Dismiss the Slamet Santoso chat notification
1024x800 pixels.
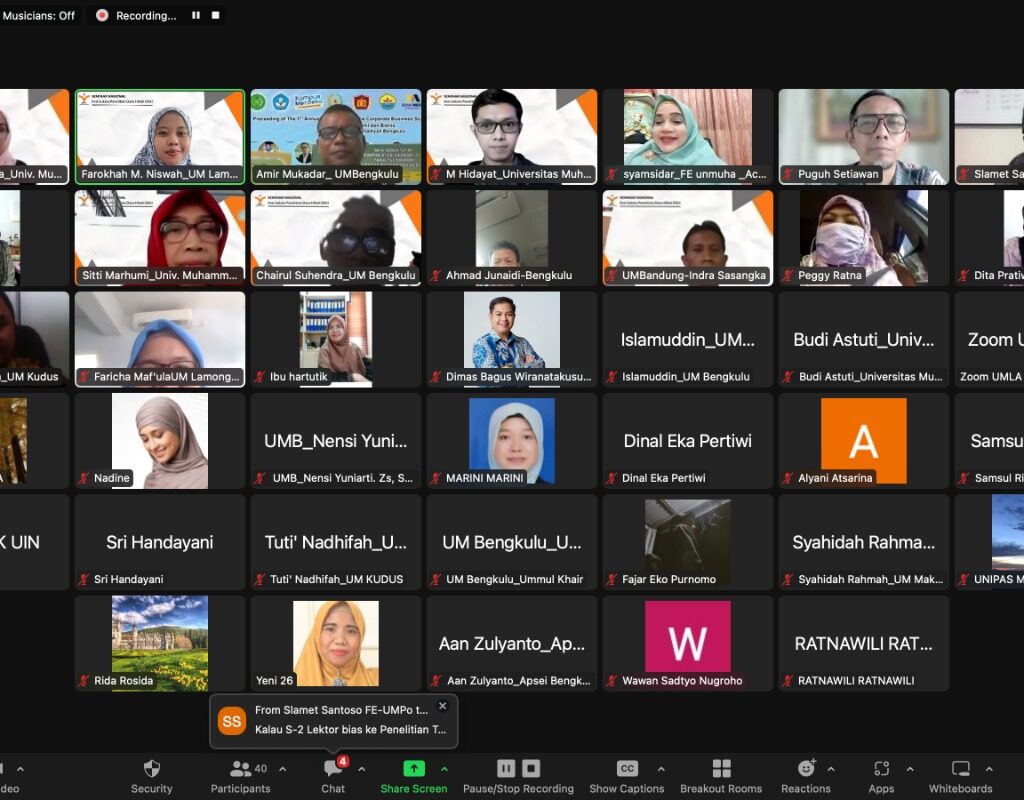coord(442,706)
